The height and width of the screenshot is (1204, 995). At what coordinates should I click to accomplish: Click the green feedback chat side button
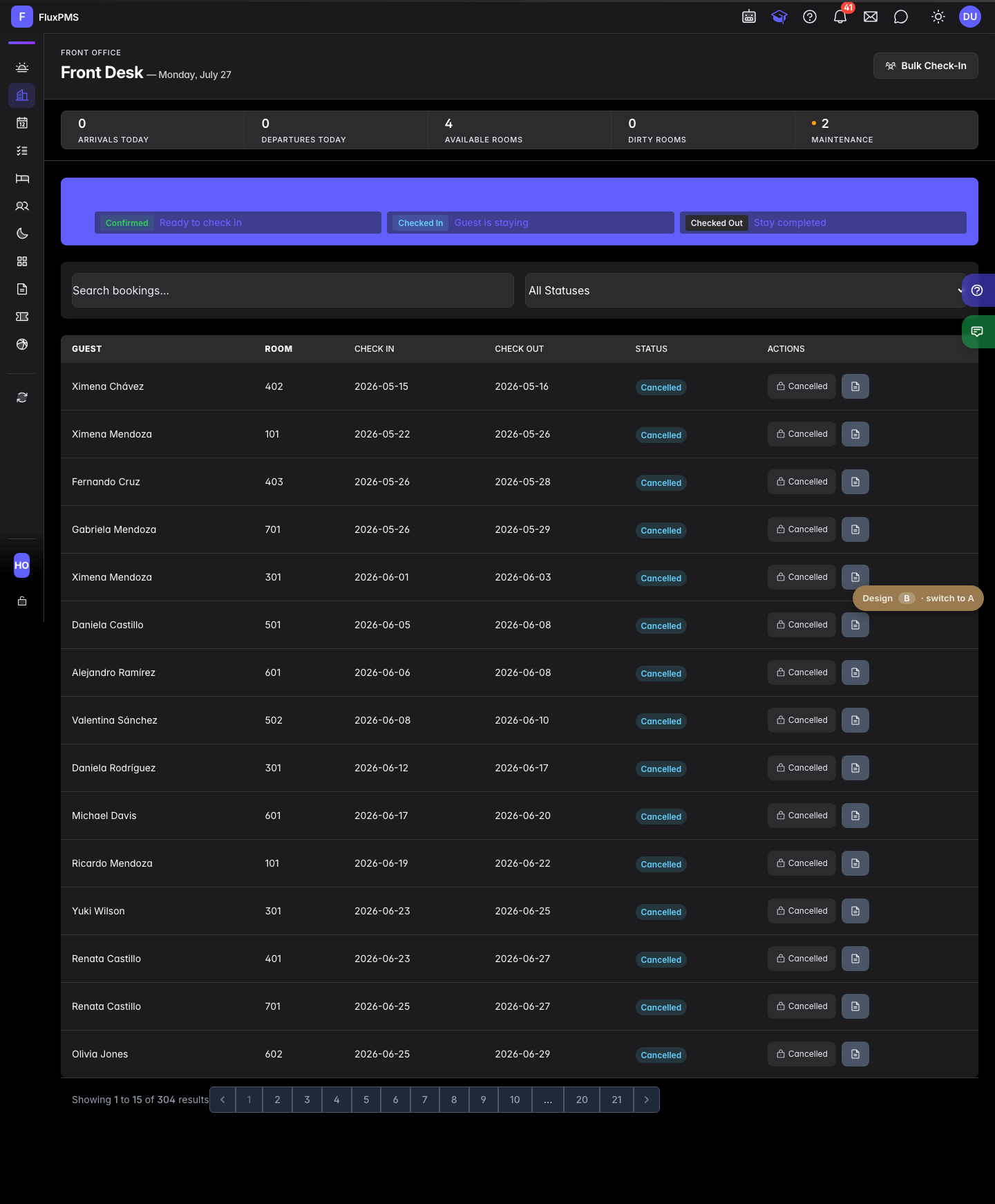978,332
